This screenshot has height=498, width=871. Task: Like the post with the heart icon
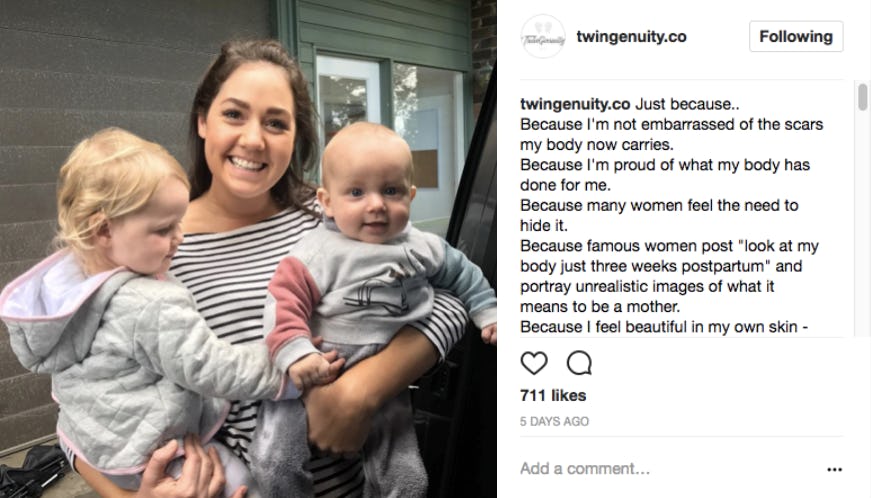coord(534,363)
